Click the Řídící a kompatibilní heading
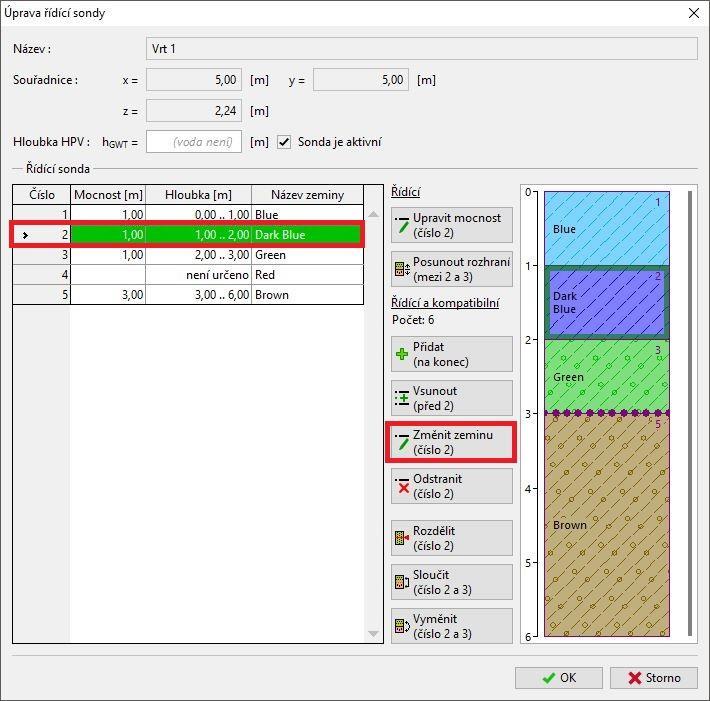Viewport: 710px width, 701px height. 445,302
